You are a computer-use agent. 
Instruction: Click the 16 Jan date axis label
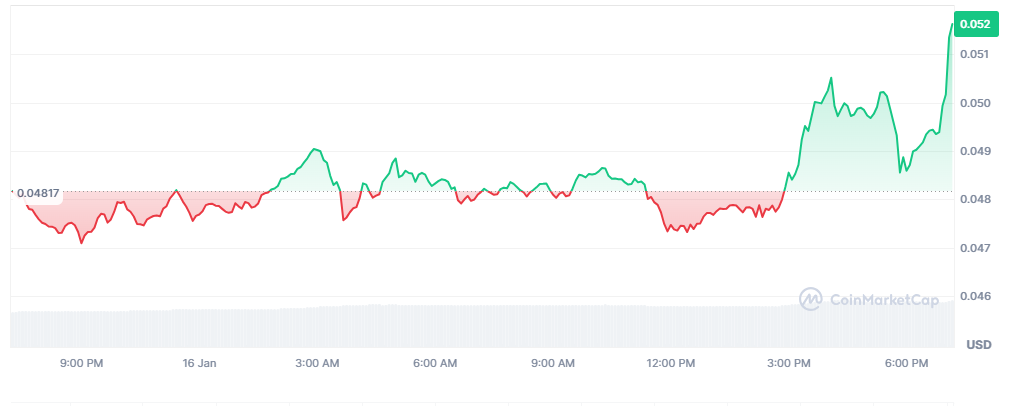[200, 363]
